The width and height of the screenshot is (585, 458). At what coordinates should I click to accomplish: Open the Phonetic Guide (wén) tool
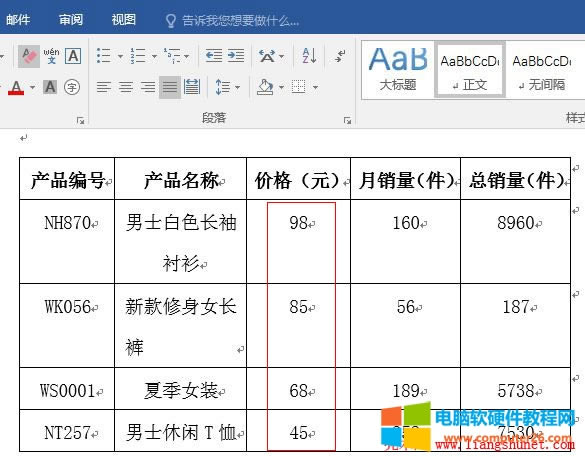click(x=51, y=56)
